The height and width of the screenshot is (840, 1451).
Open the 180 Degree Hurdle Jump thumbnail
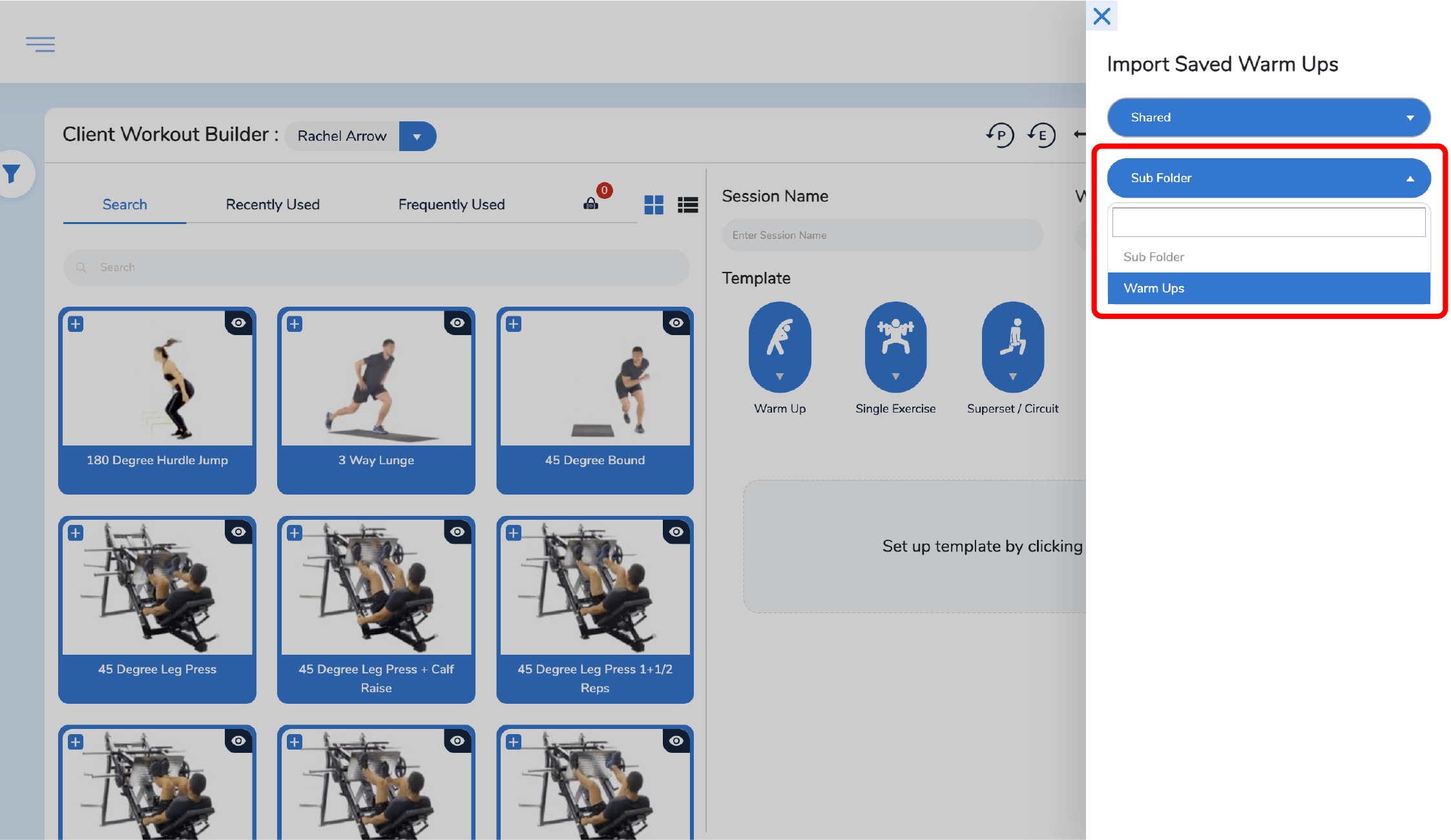coord(157,379)
